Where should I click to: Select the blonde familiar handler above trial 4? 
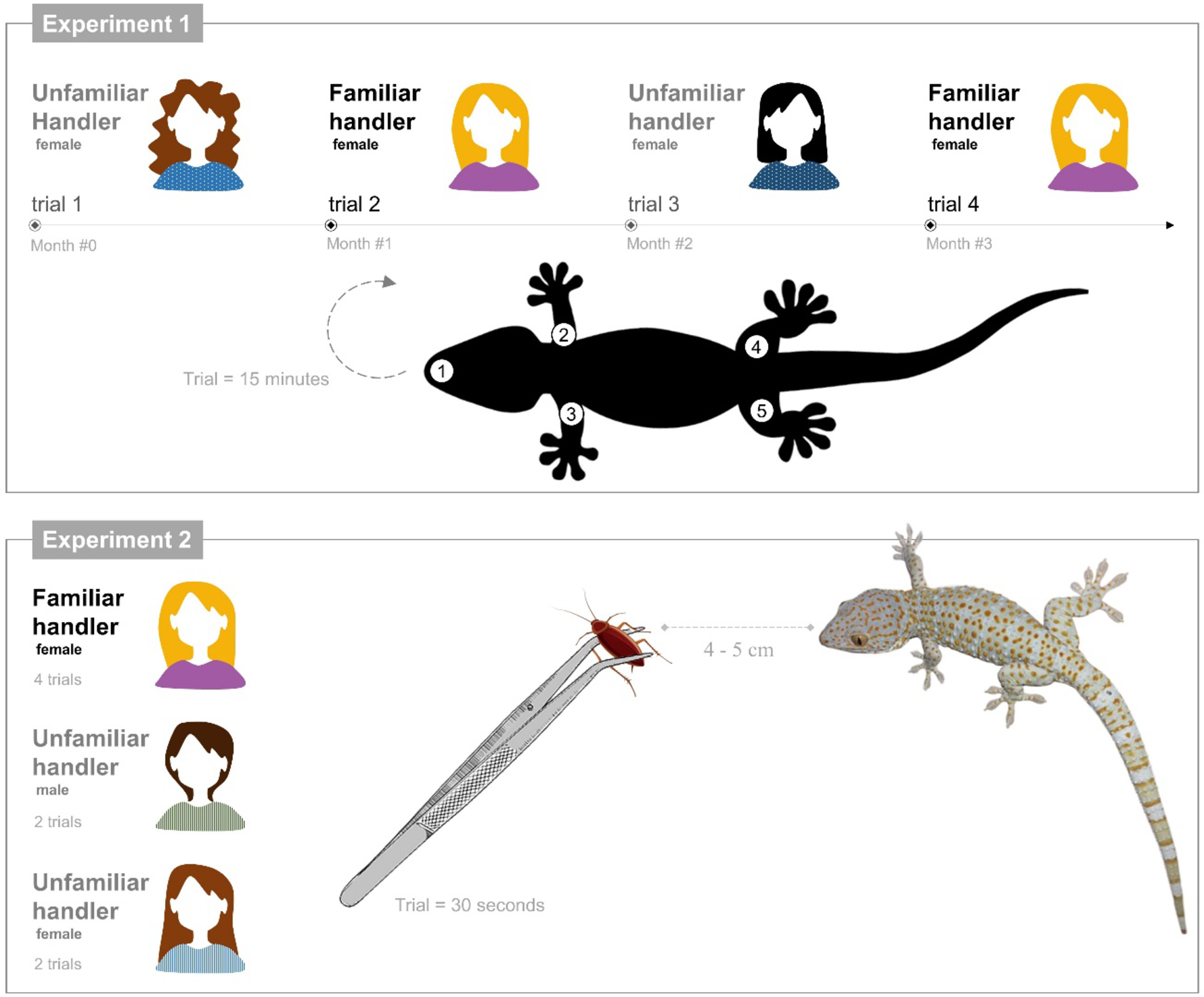[x=1092, y=137]
